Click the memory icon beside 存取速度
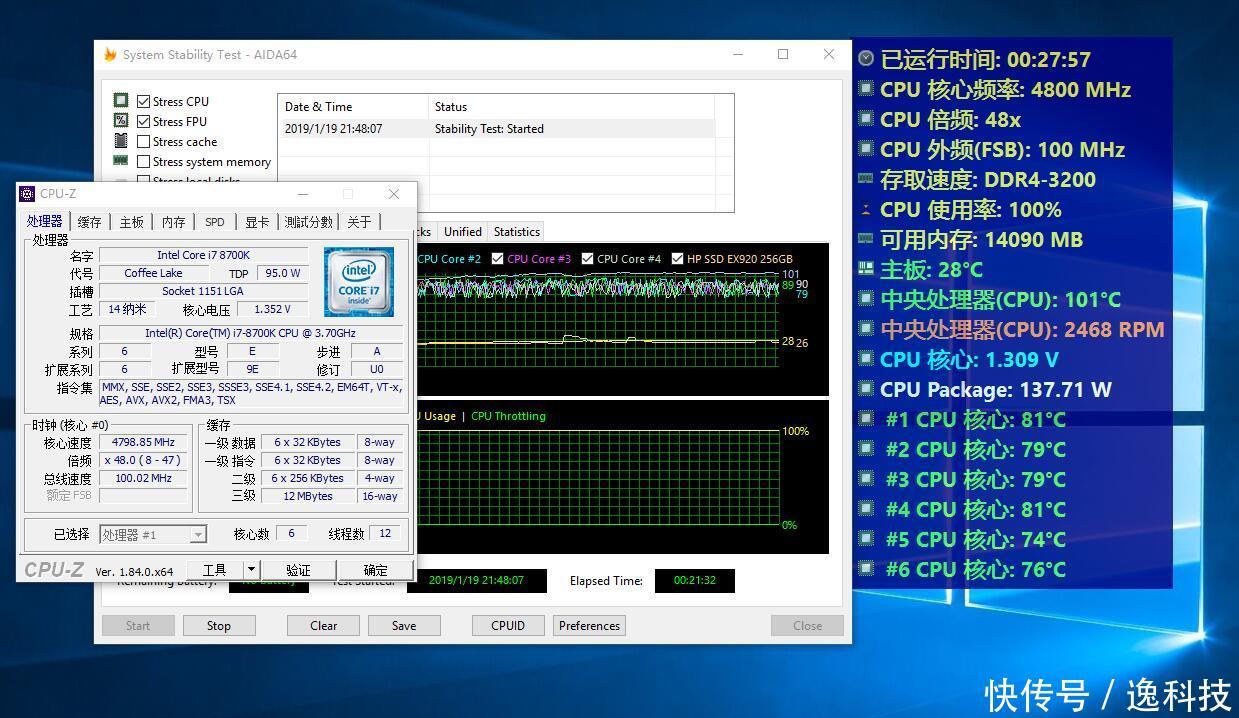1239x718 pixels. coord(866,180)
